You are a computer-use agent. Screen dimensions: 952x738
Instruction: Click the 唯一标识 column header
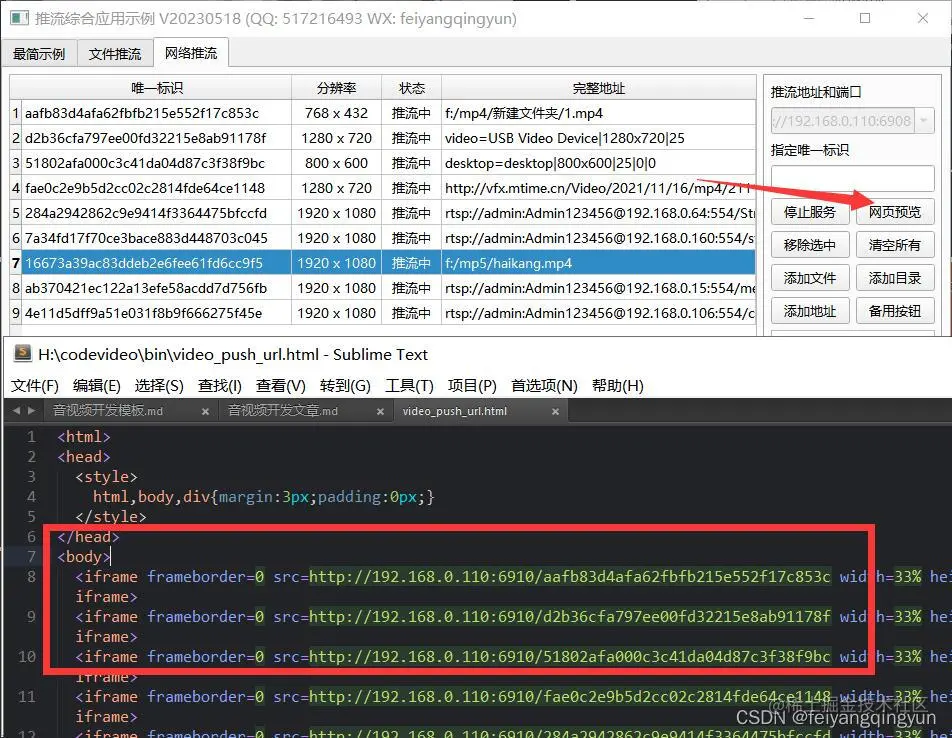tap(157, 88)
